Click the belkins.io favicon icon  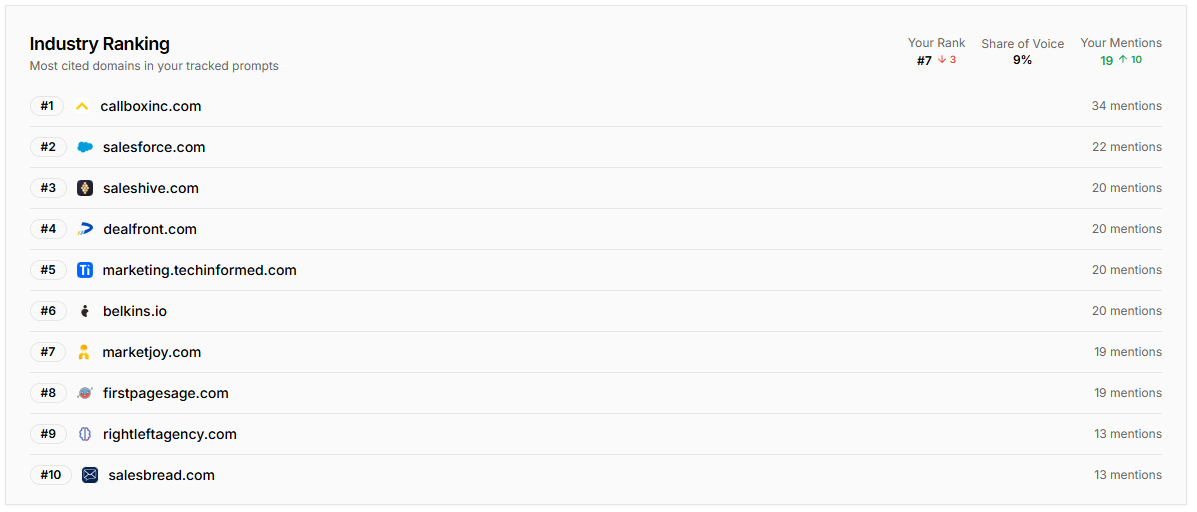(x=85, y=311)
